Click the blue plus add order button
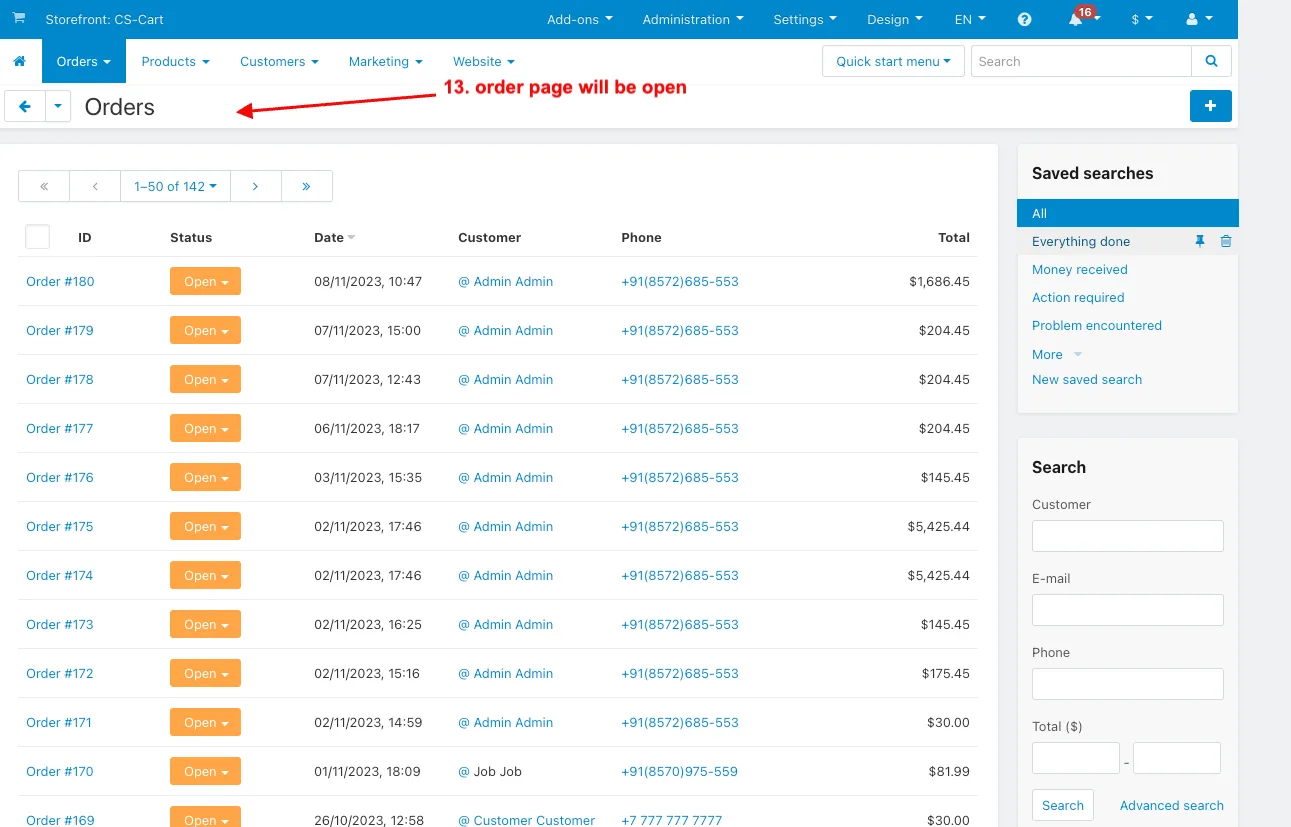Viewport: 1291px width, 827px height. pyautogui.click(x=1210, y=106)
